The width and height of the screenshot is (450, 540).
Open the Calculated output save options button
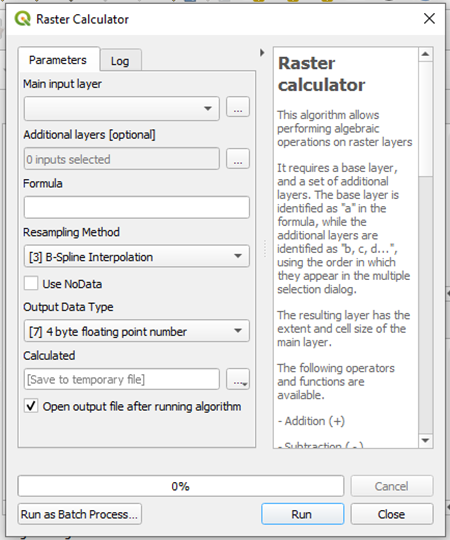click(238, 379)
